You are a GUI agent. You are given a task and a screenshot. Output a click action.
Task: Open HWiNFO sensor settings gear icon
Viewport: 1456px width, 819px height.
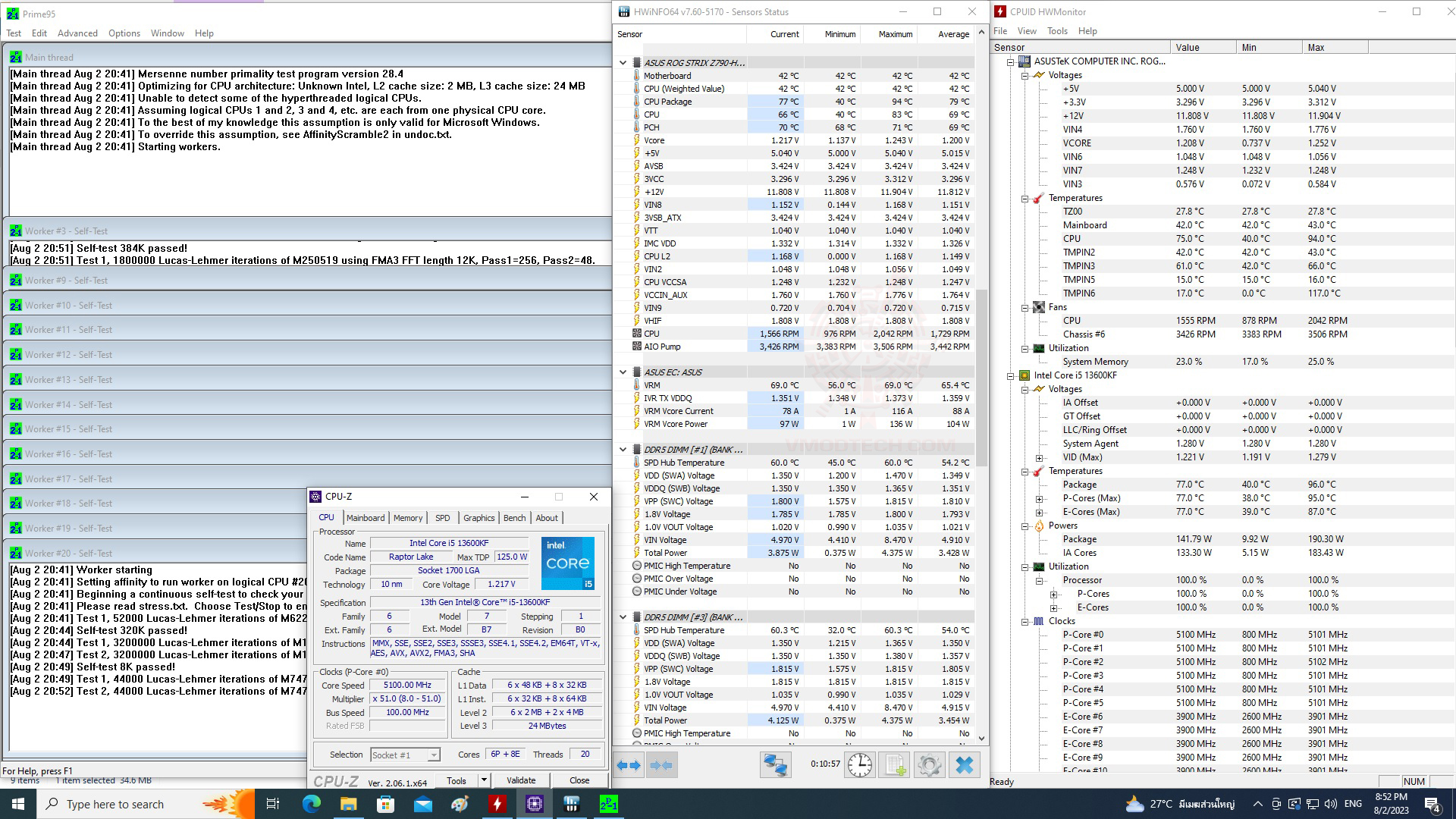[930, 765]
